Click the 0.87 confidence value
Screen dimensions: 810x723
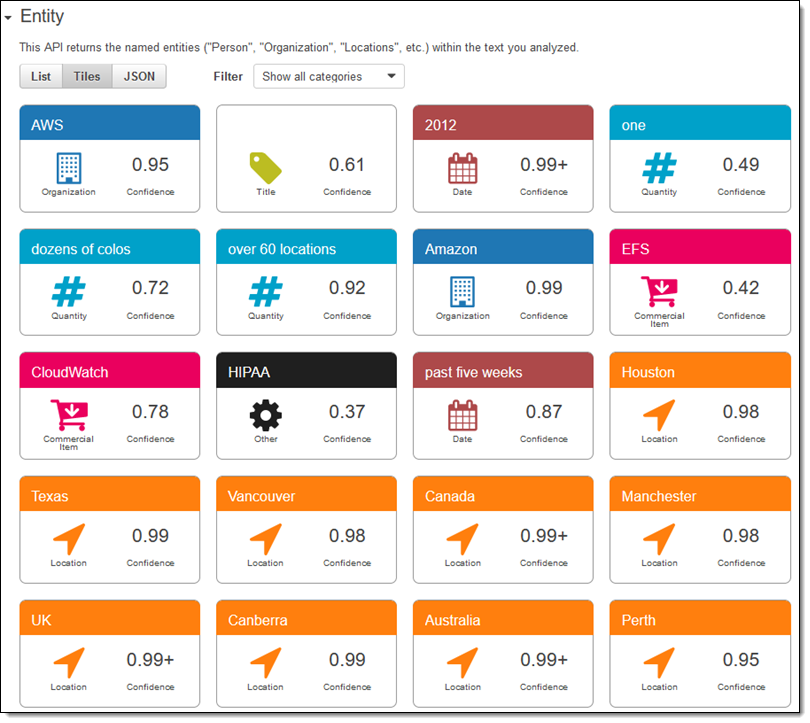pos(544,412)
